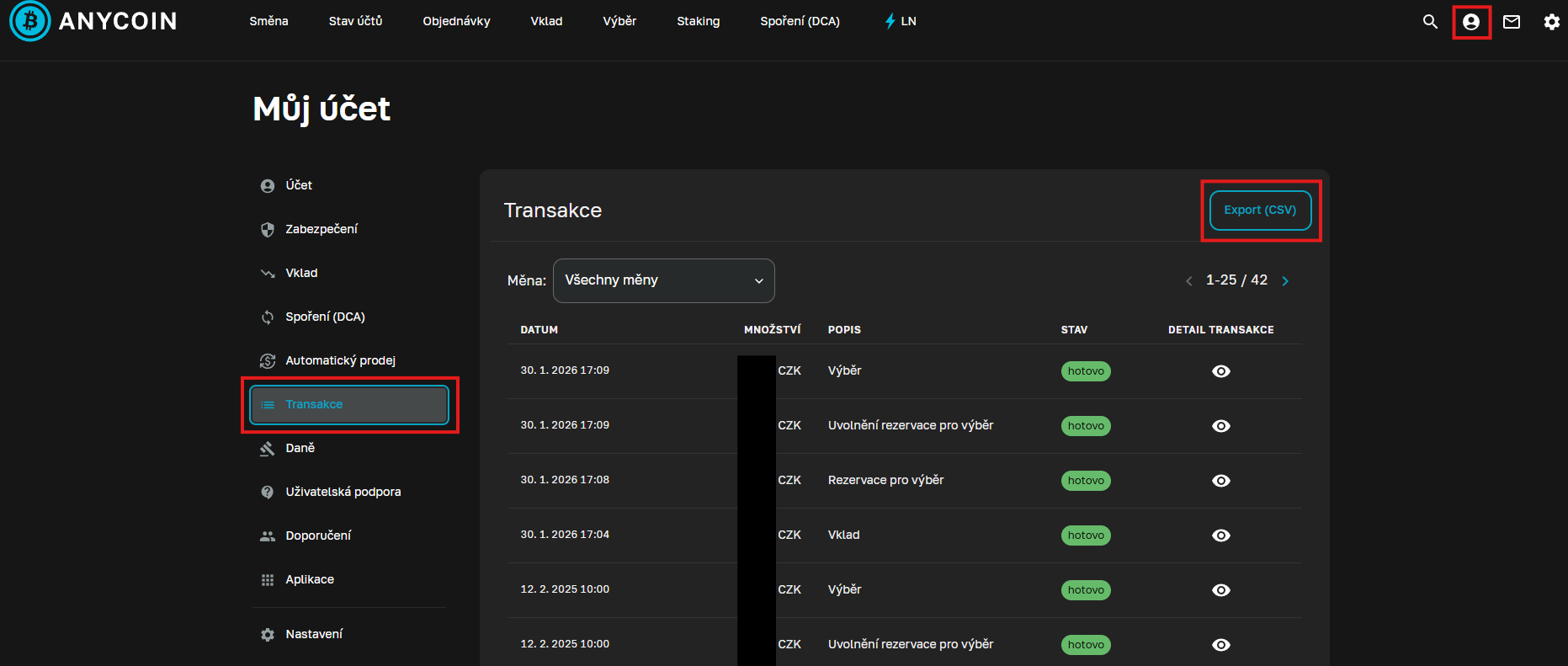This screenshot has height=666, width=1568.
Task: Open the settings gear icon in header
Action: click(x=1552, y=22)
